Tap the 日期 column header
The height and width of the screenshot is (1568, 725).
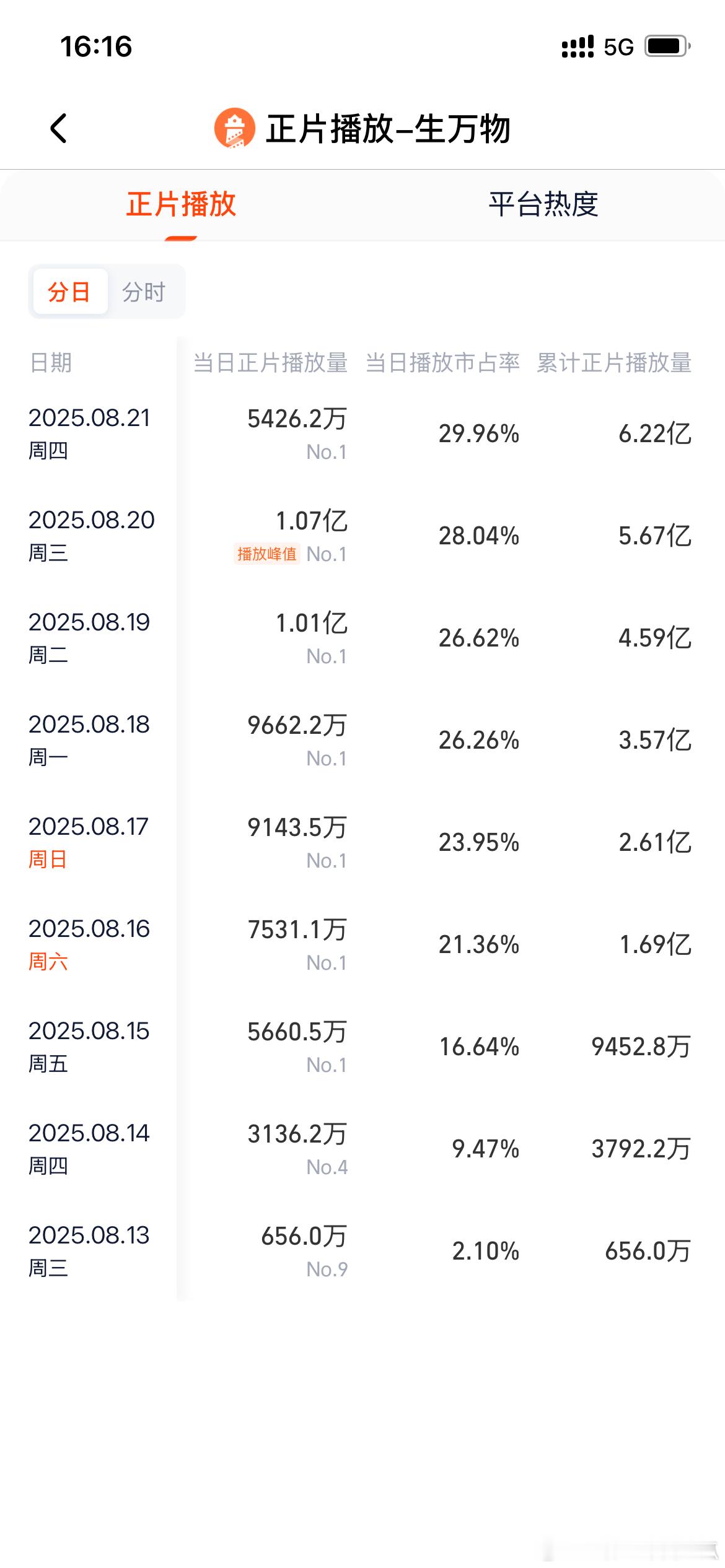click(x=51, y=362)
